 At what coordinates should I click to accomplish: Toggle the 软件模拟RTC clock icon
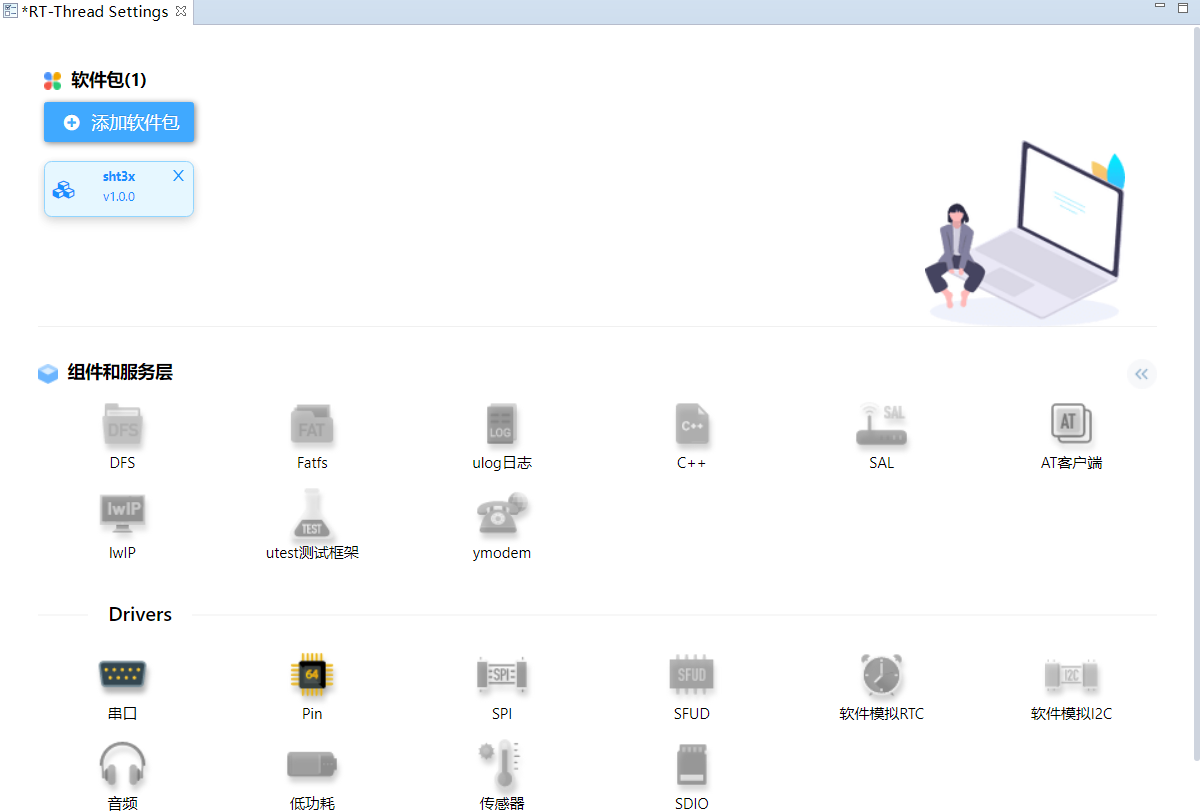click(882, 675)
